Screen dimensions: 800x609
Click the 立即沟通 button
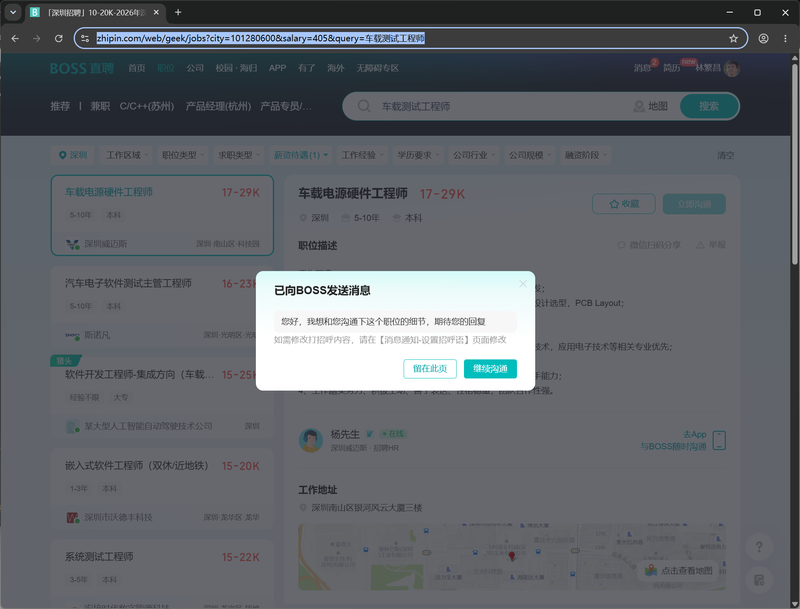(x=694, y=204)
